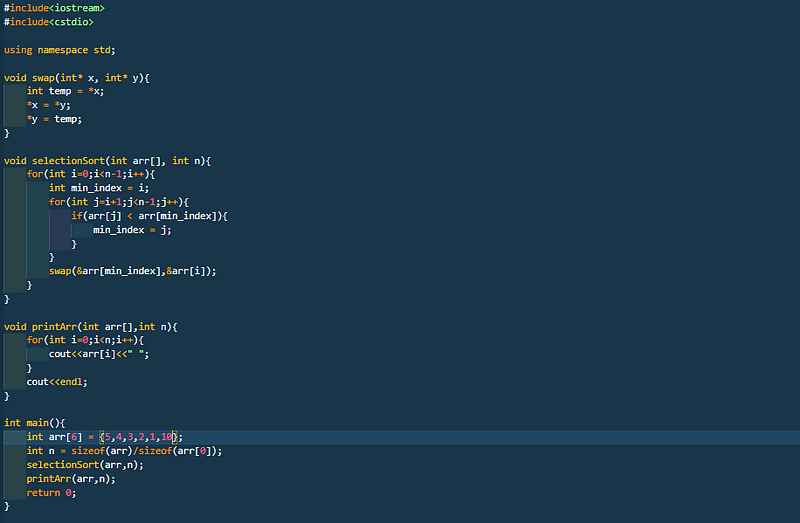
Task: Place cursor on #include<cstdio> line
Action: (x=48, y=22)
